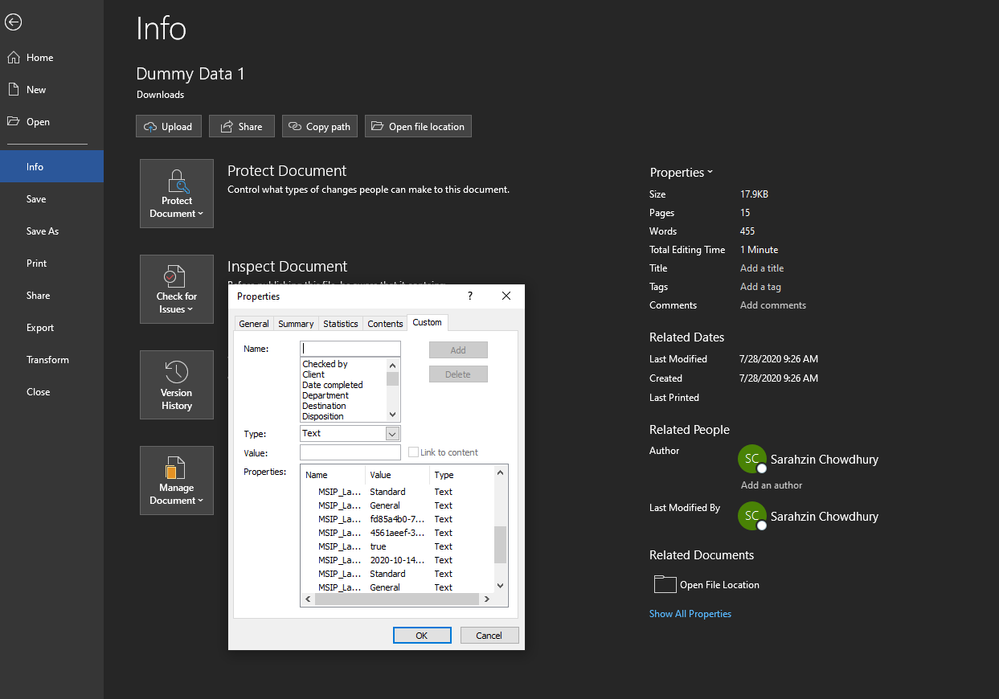Click the Name input field

[350, 349]
